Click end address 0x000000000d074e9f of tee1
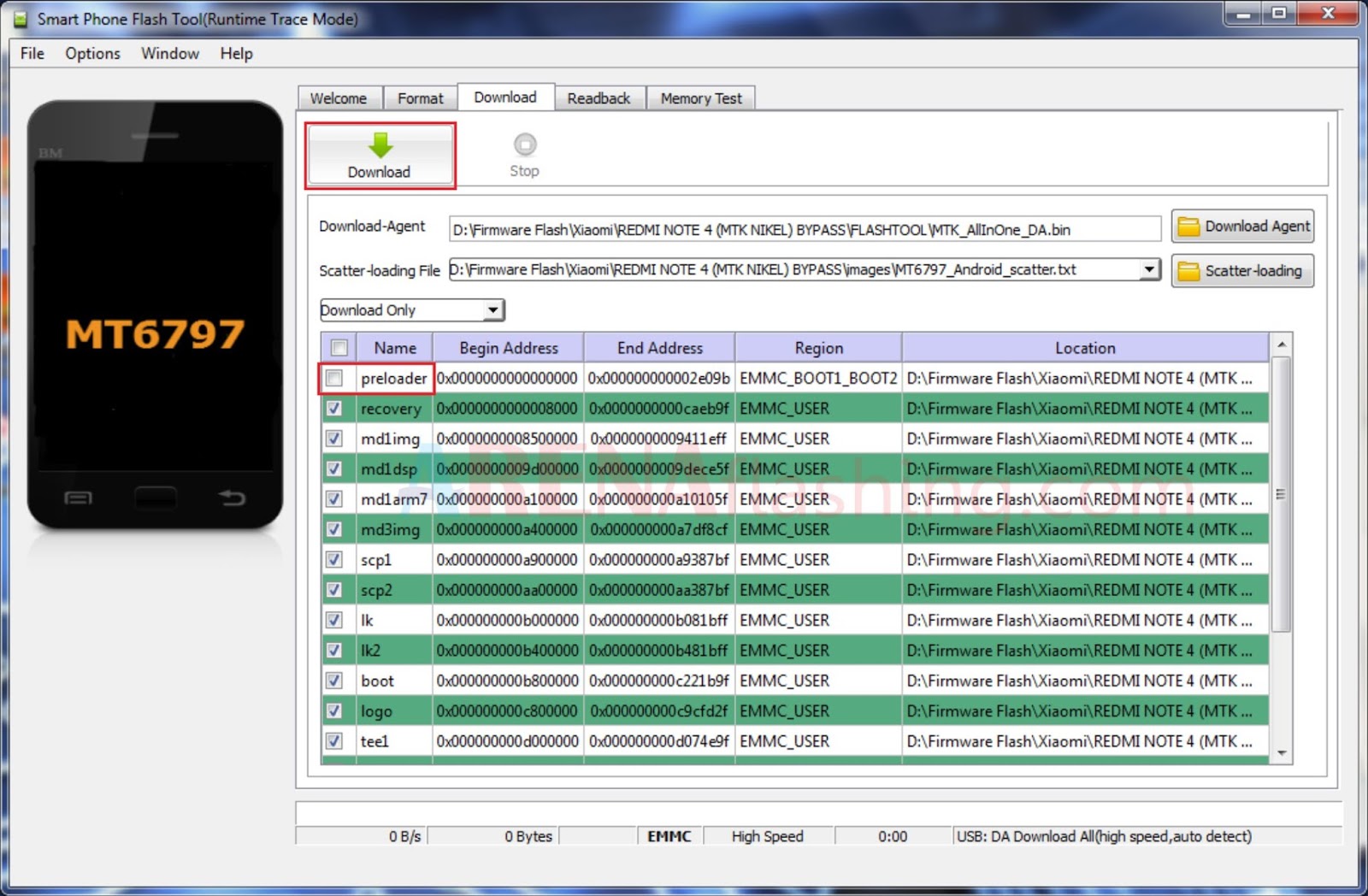This screenshot has height=896, width=1368. (659, 741)
